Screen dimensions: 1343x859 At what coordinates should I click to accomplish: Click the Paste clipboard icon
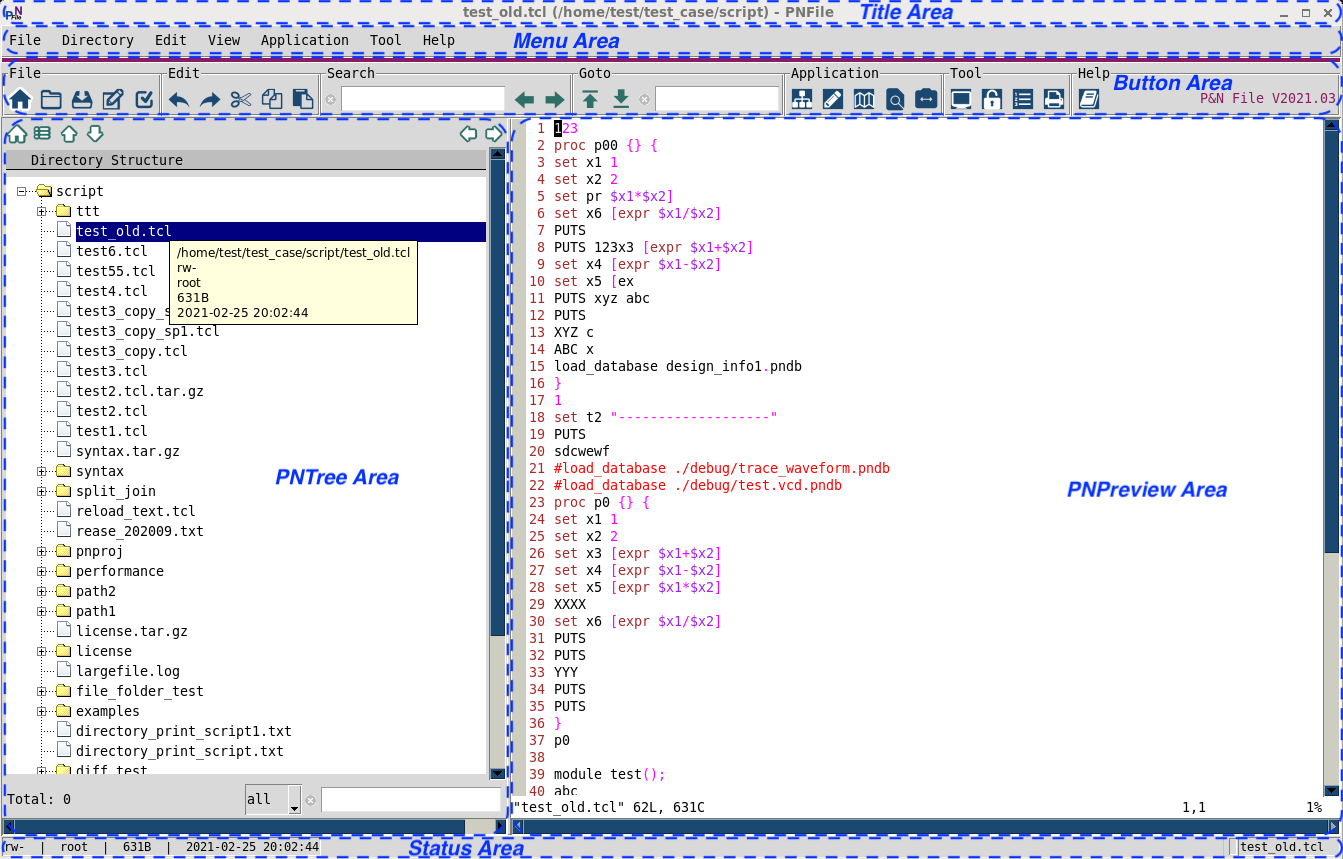pyautogui.click(x=303, y=99)
